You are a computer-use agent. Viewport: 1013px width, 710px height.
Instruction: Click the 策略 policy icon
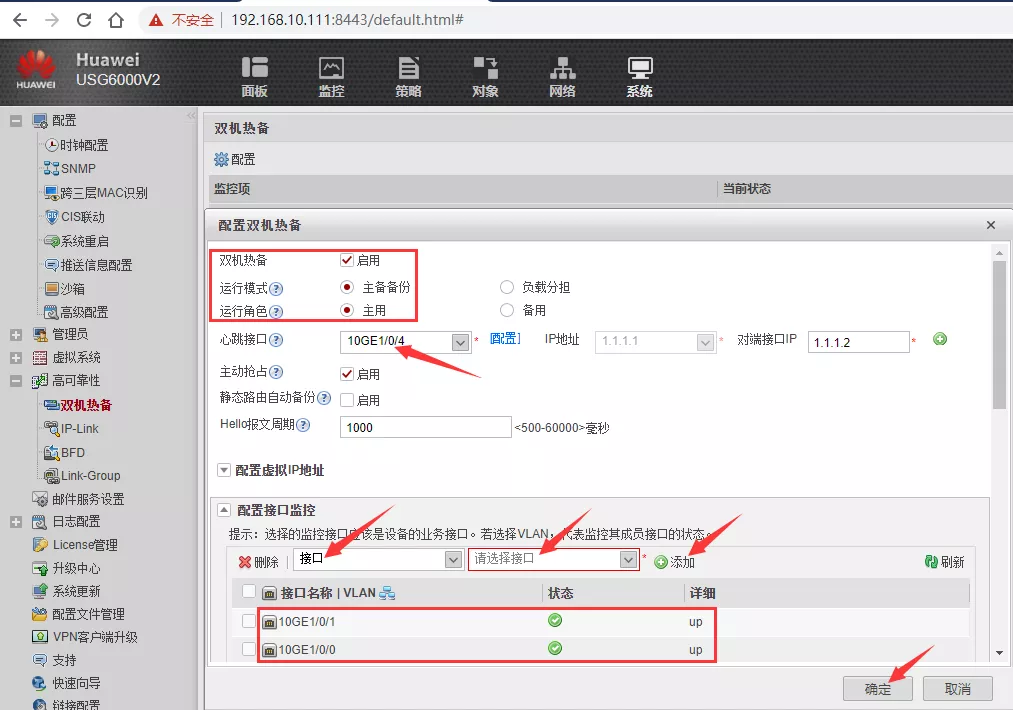coord(408,69)
